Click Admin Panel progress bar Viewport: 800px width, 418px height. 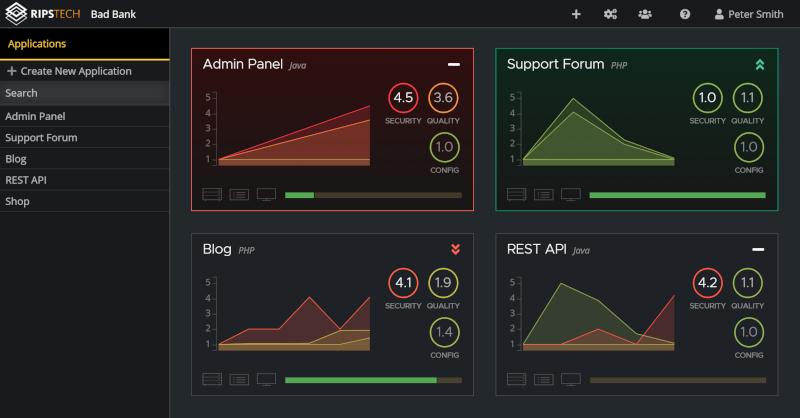pyautogui.click(x=373, y=195)
